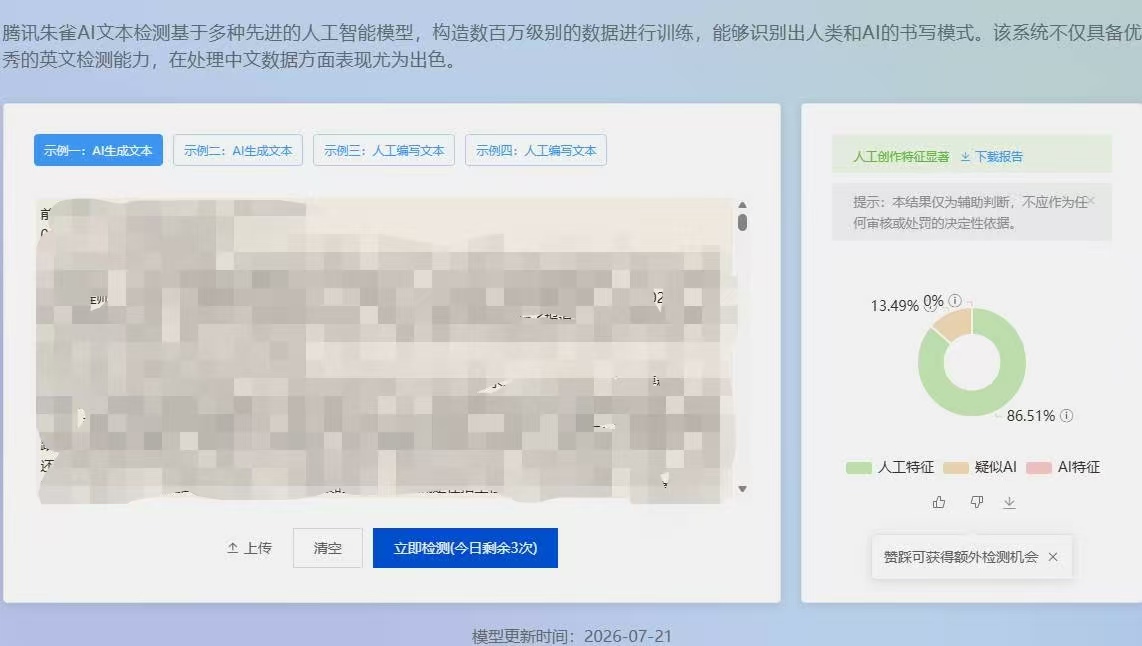Dismiss the 提示 warning notice
The height and width of the screenshot is (646, 1142).
[x=1091, y=200]
